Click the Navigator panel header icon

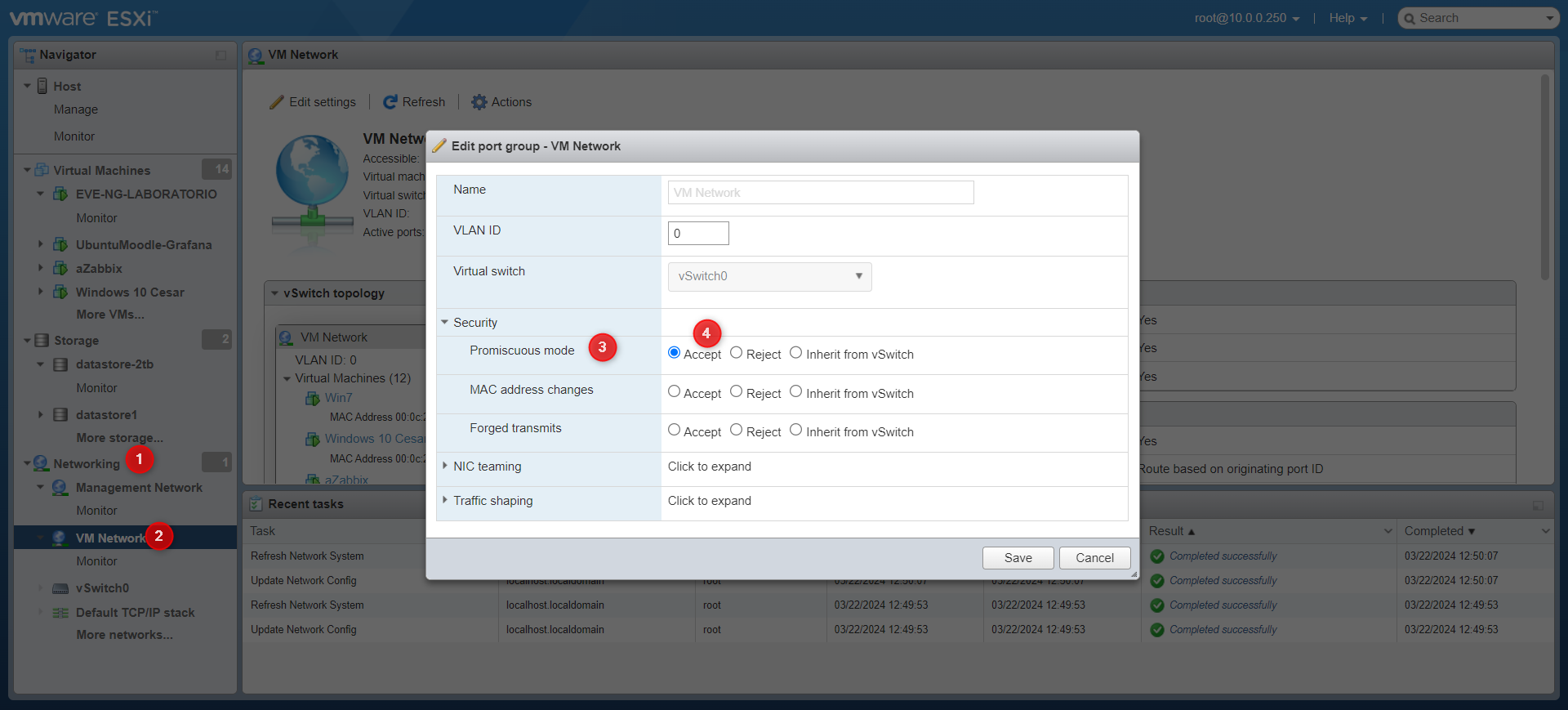pyautogui.click(x=28, y=55)
